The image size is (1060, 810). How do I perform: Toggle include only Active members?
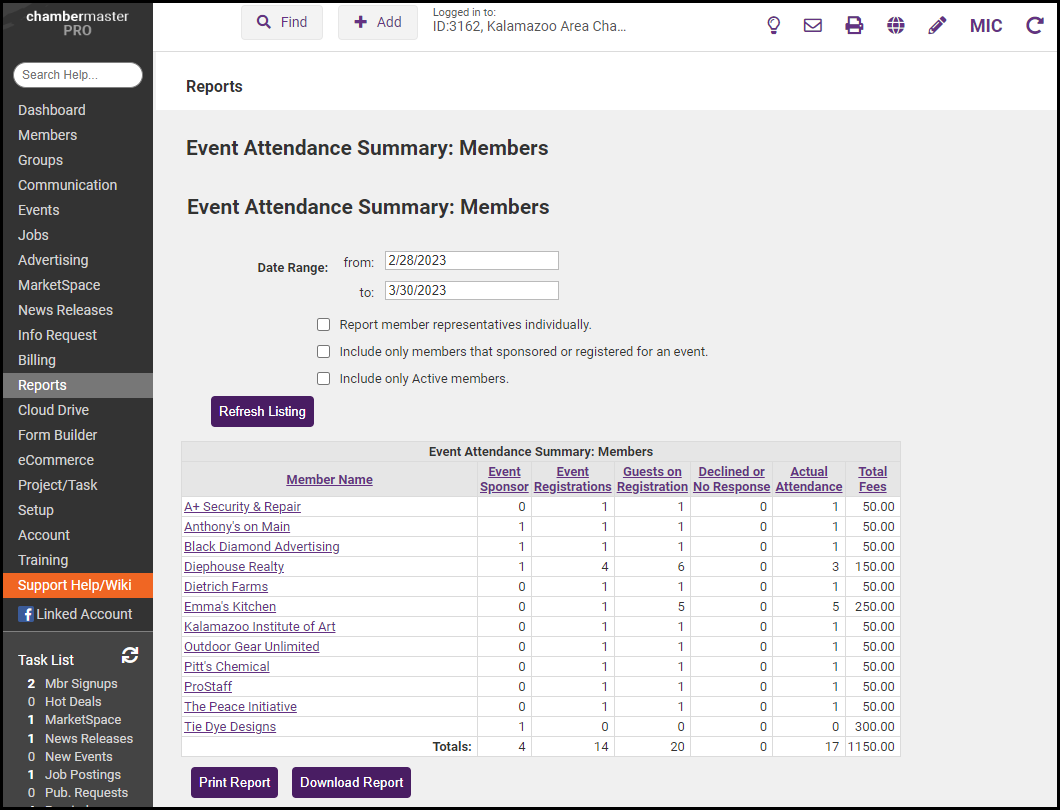tap(323, 379)
